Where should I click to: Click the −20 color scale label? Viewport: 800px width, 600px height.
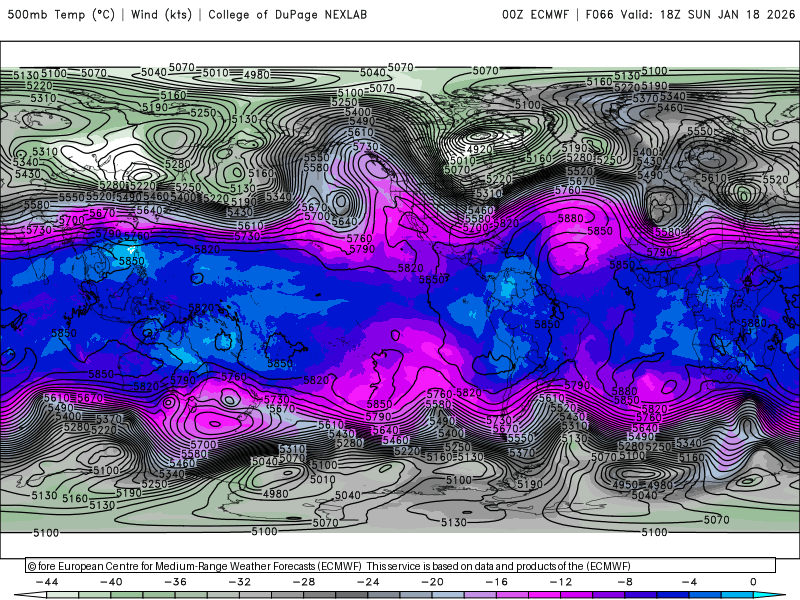(432, 582)
